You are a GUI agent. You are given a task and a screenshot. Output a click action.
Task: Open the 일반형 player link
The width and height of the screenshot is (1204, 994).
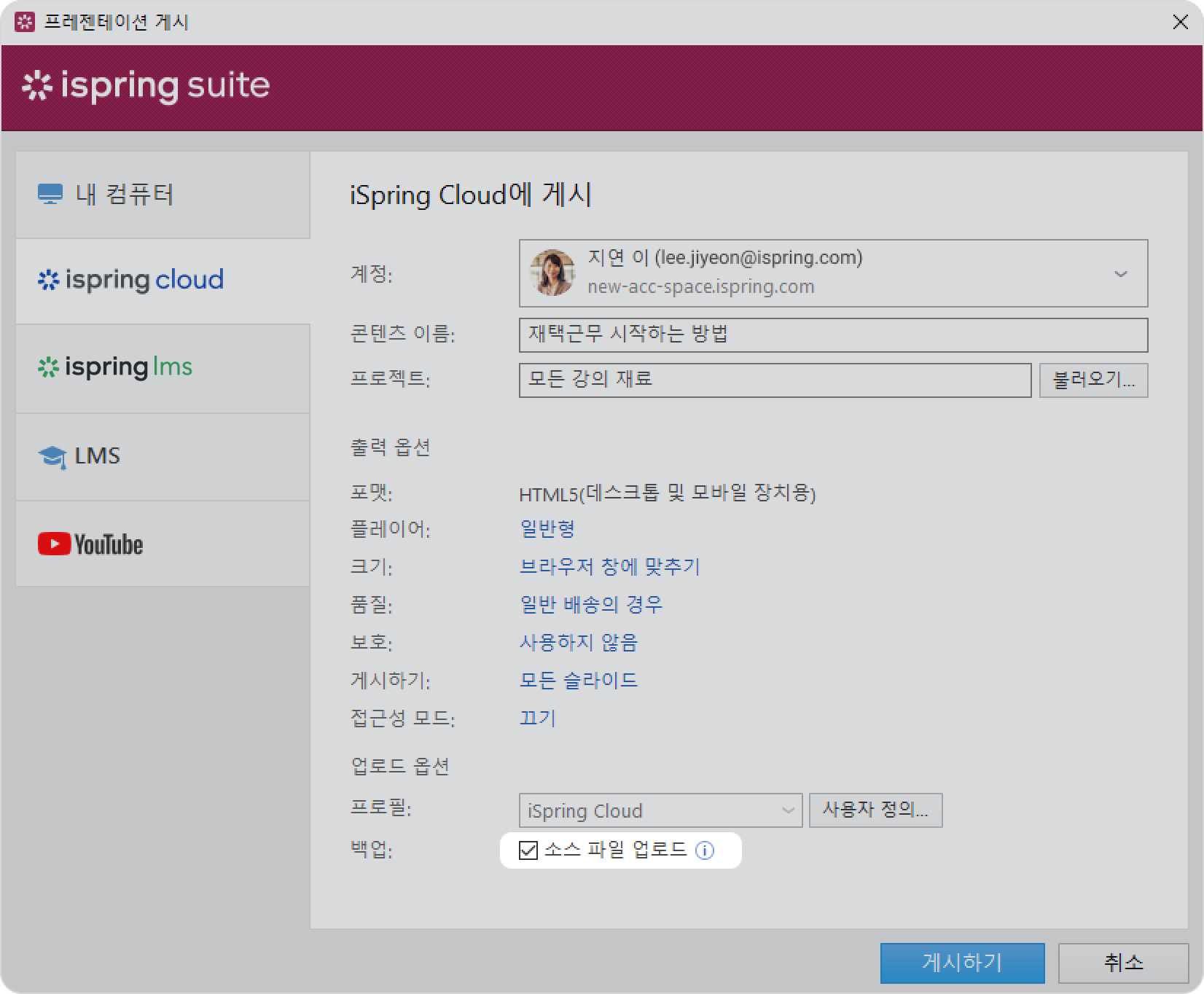[547, 528]
